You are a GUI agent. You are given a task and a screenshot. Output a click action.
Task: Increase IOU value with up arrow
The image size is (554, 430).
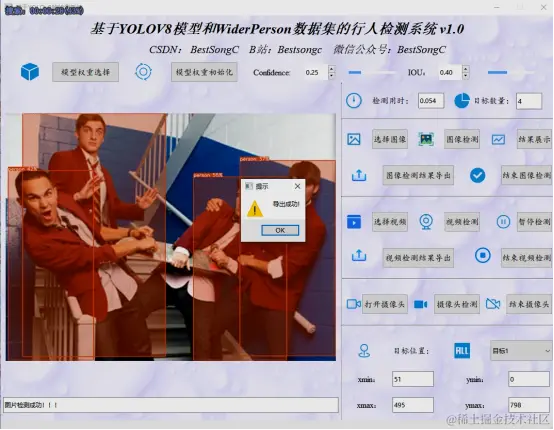[466, 69]
